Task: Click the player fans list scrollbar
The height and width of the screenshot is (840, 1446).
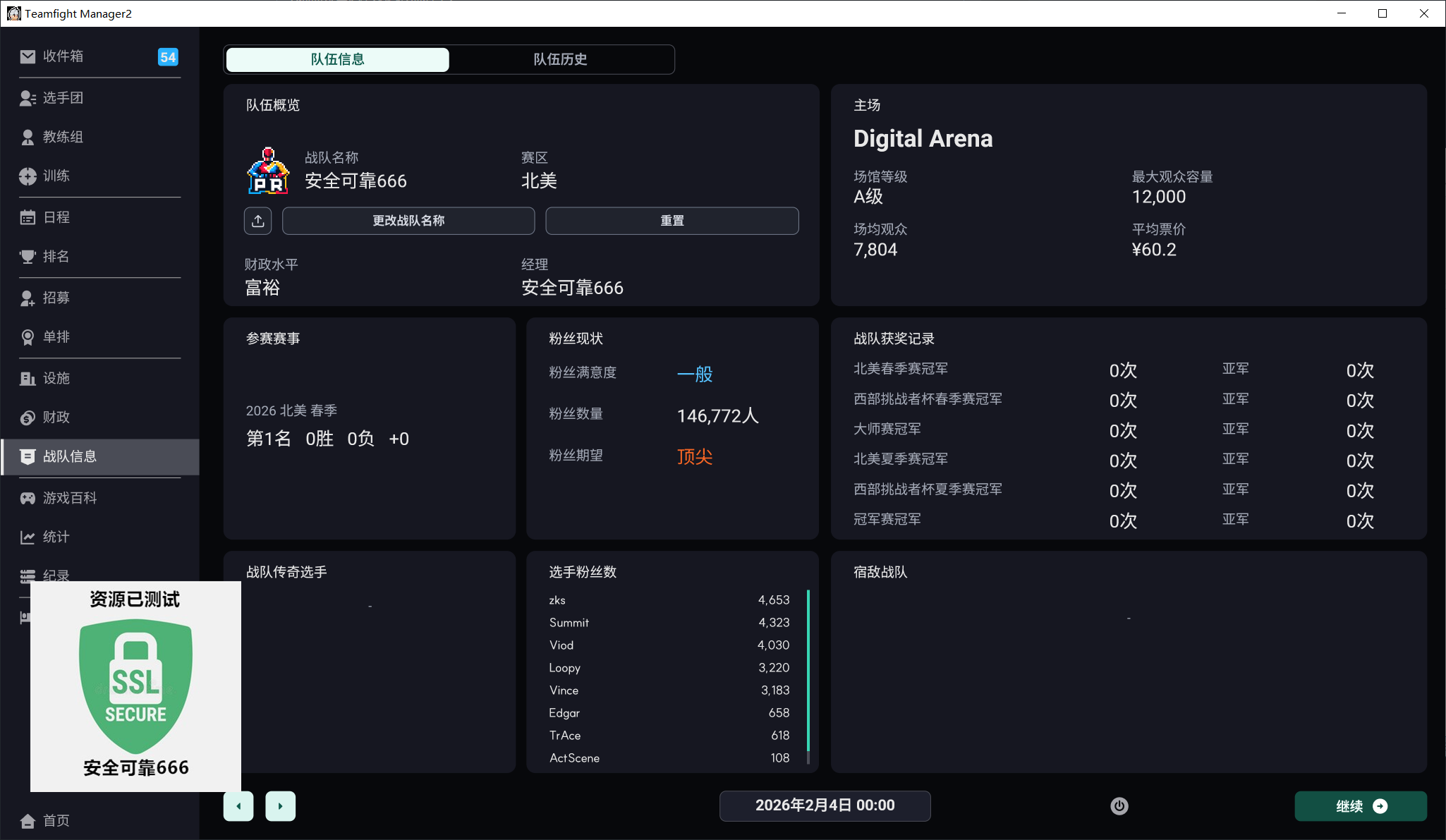Action: (x=808, y=670)
